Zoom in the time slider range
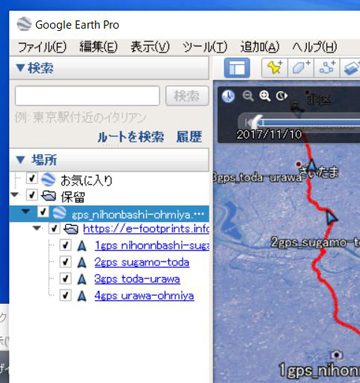The image size is (360, 383). click(265, 96)
